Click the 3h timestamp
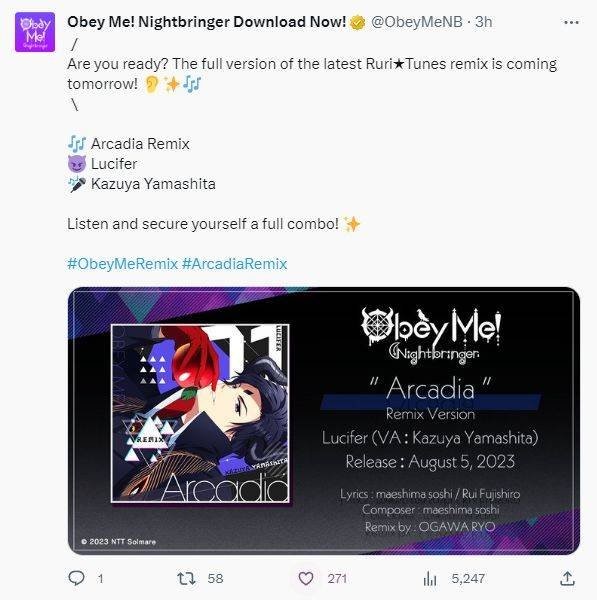 [484, 22]
